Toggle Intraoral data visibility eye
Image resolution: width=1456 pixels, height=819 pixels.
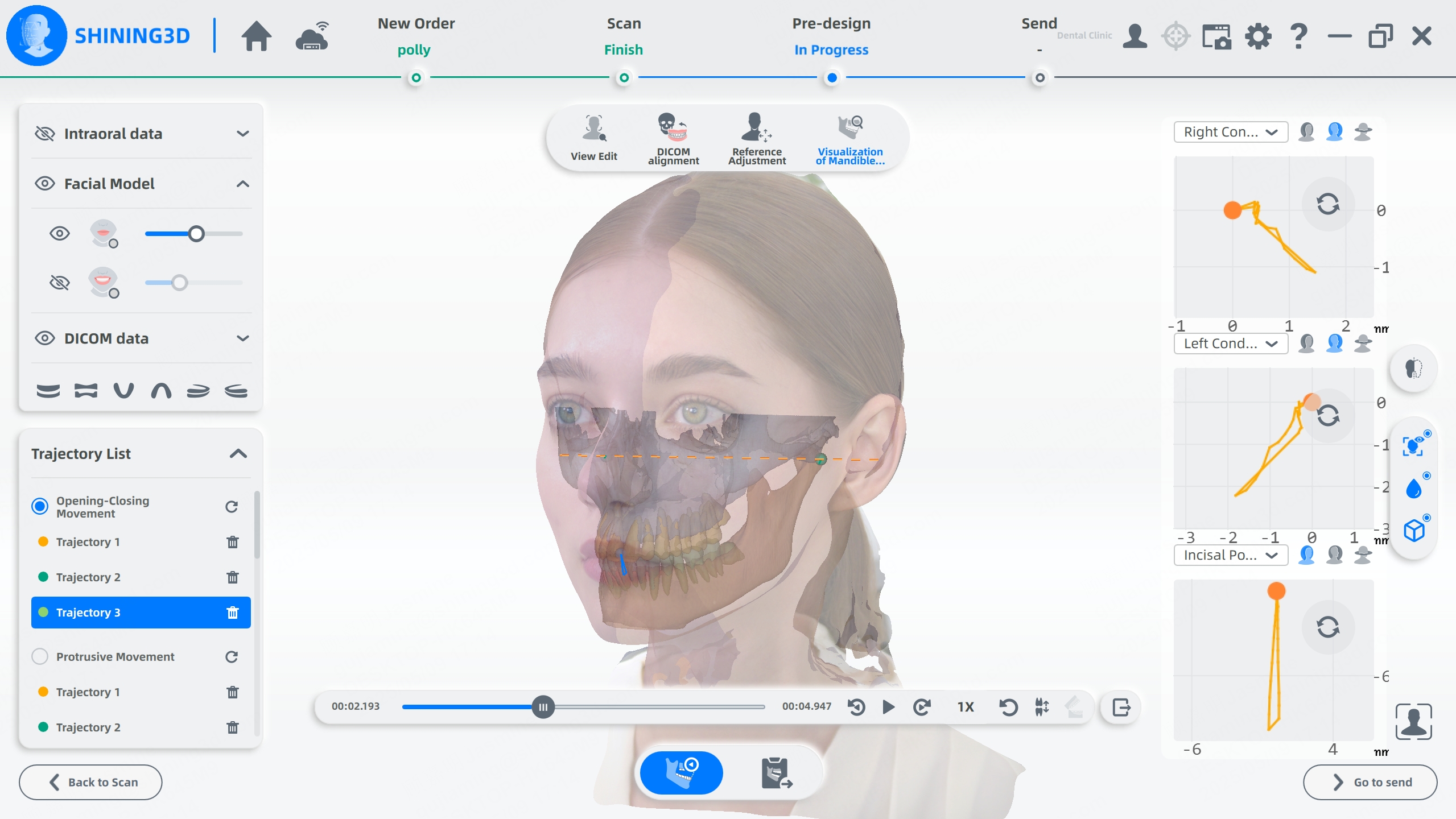[x=44, y=134]
